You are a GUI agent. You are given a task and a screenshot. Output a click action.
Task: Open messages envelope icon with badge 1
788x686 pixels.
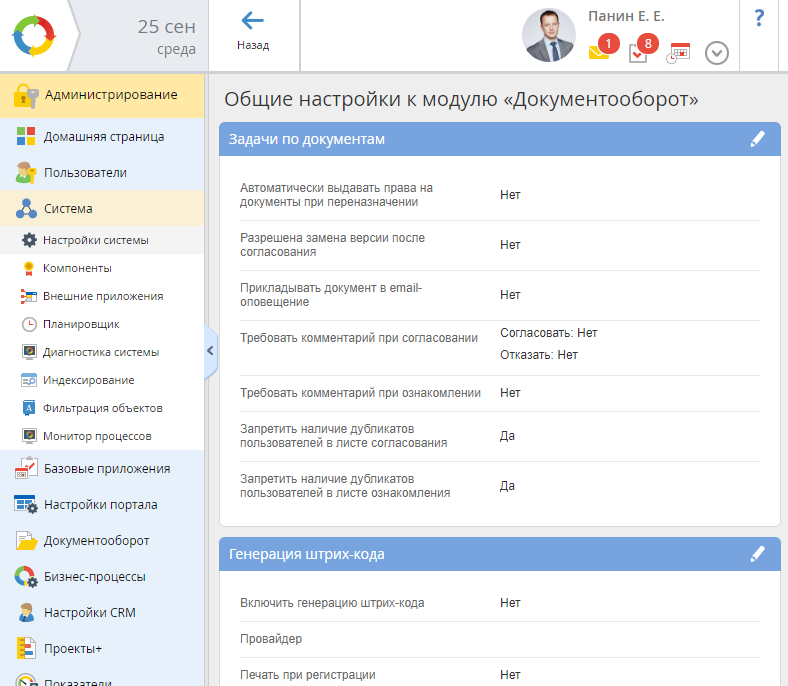(599, 52)
